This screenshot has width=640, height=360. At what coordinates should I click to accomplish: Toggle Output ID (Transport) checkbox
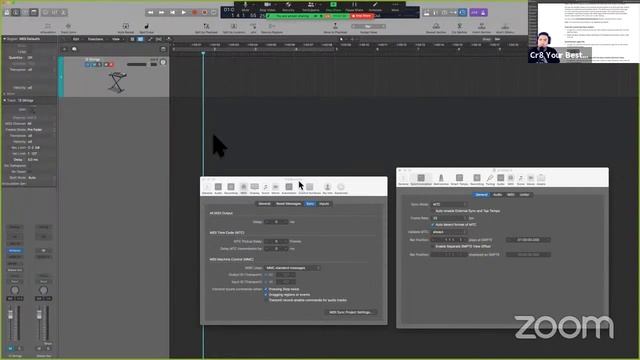(x=266, y=275)
